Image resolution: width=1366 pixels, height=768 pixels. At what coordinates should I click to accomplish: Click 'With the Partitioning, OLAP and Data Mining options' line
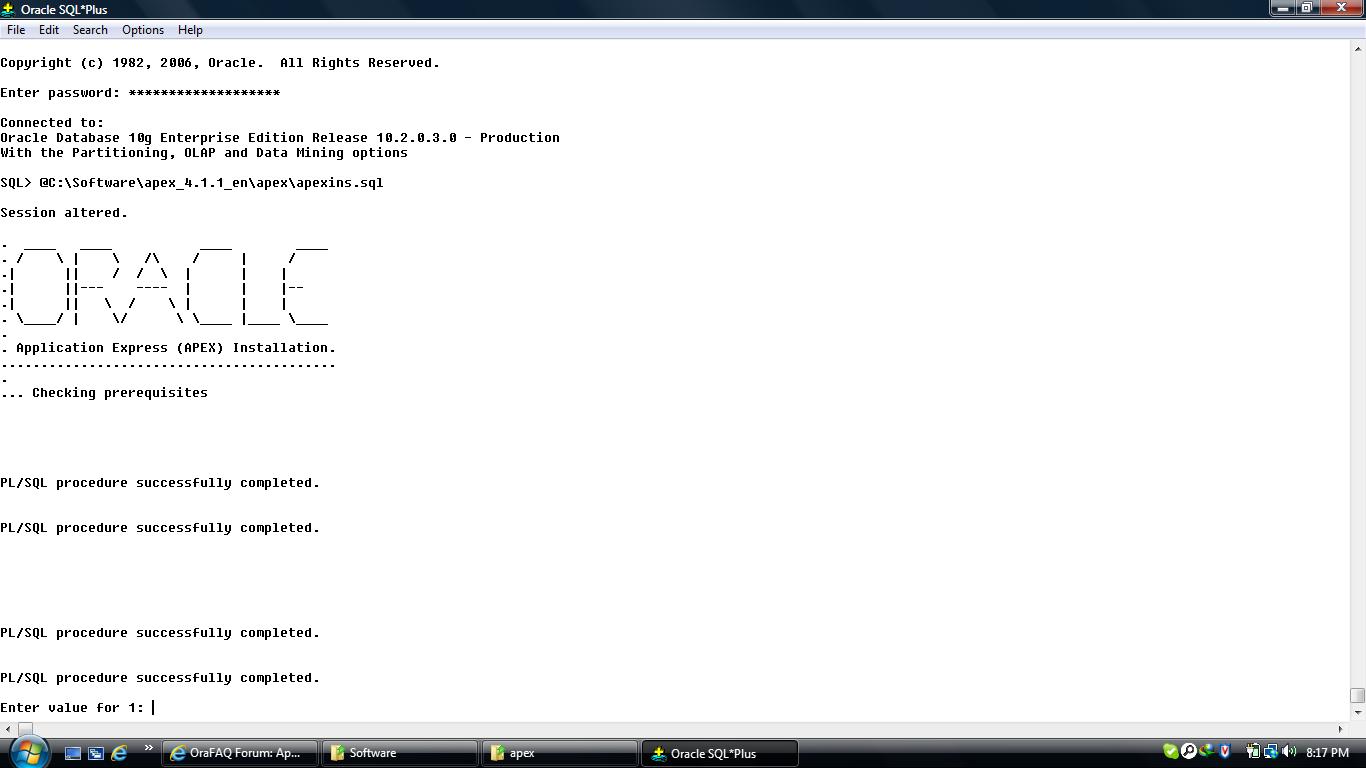click(x=204, y=153)
